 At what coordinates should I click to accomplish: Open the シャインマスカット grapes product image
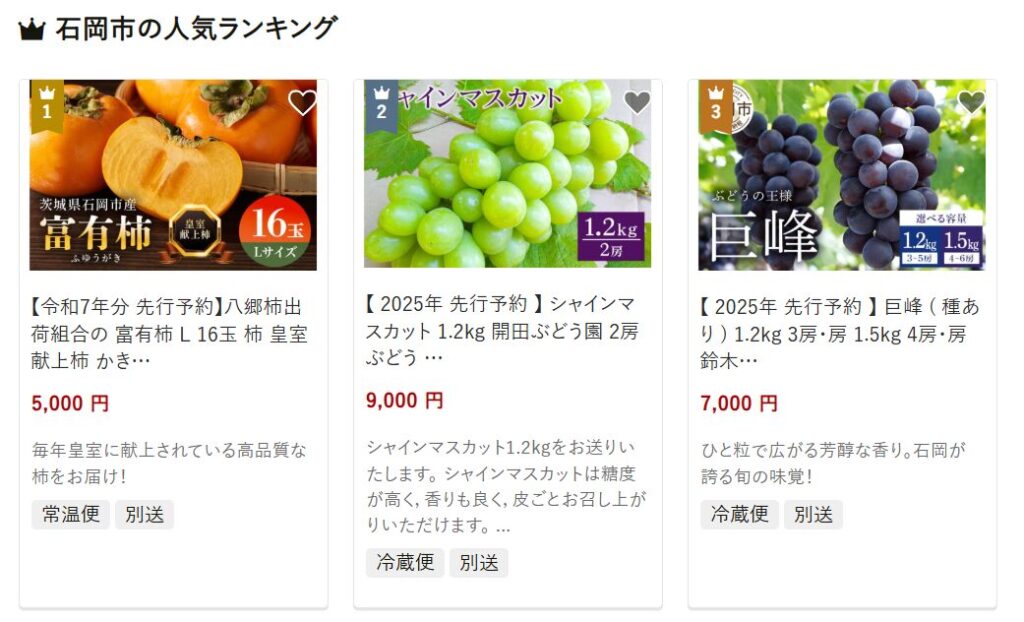tap(507, 174)
